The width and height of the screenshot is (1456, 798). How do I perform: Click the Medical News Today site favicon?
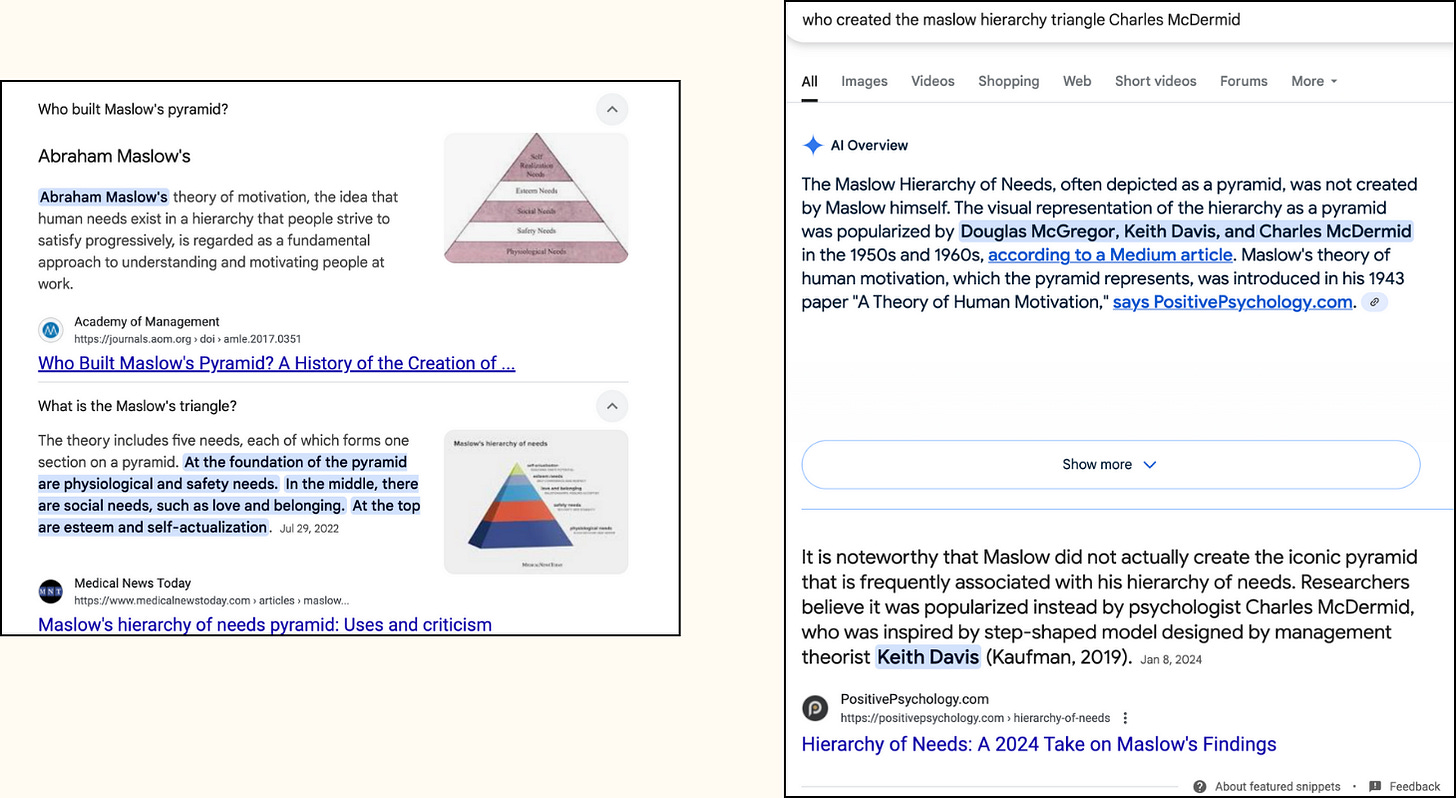(51, 591)
